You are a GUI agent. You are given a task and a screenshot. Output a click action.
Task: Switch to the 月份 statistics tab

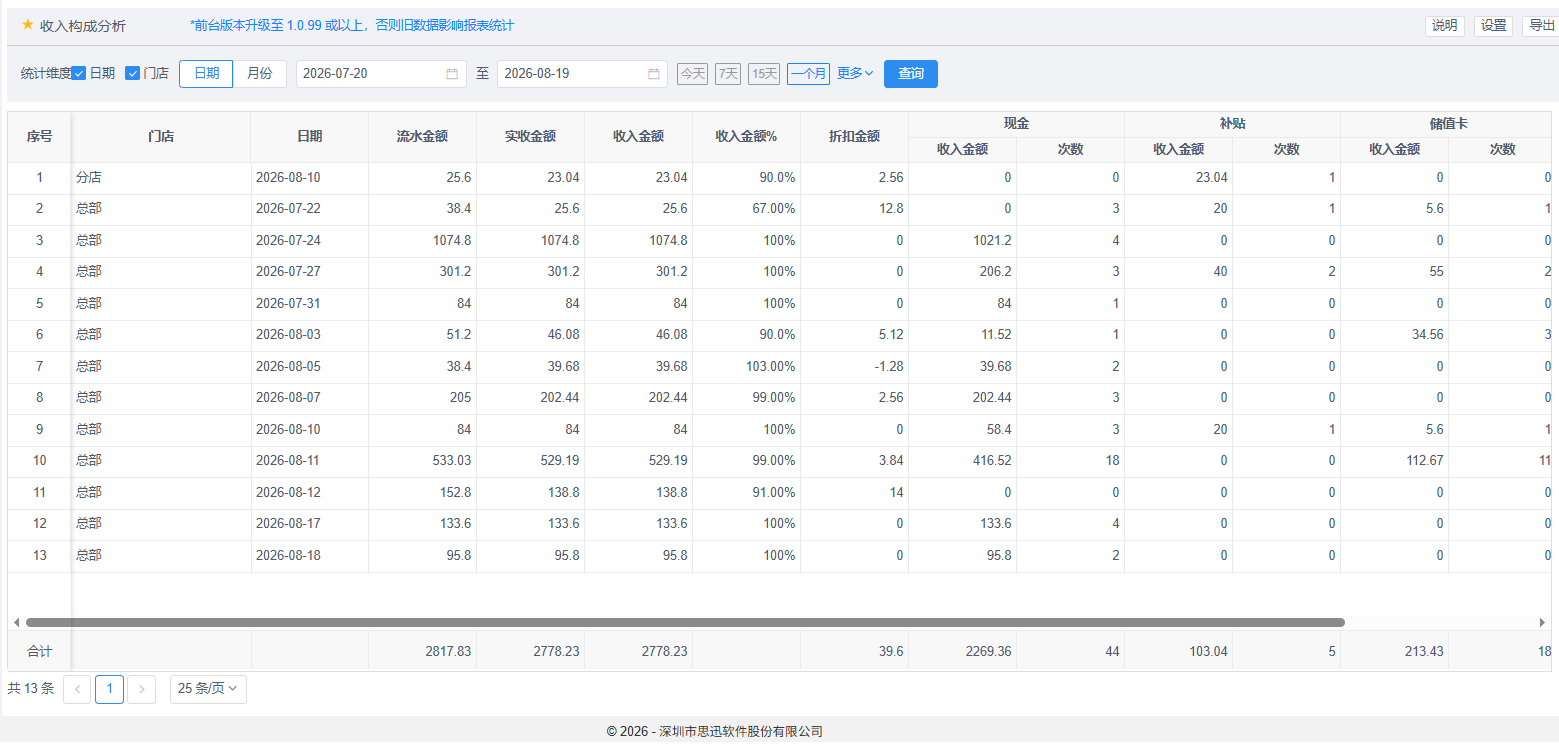coord(260,74)
